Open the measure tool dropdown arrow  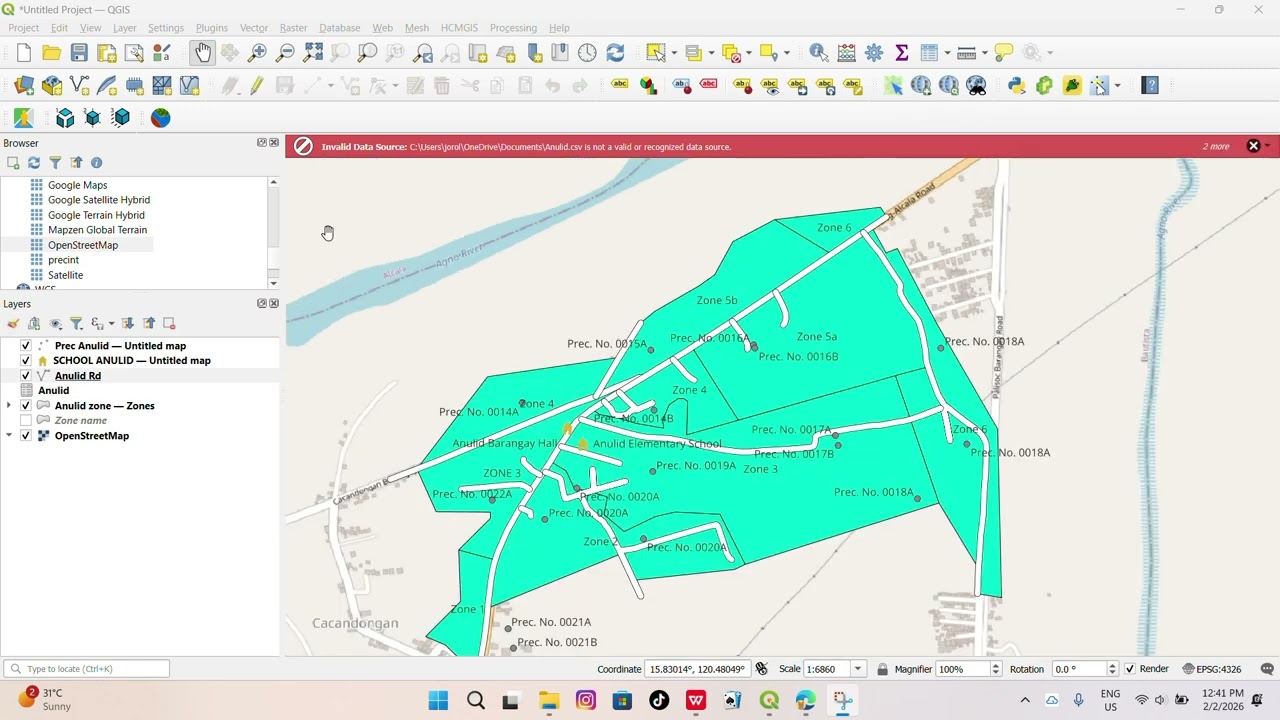point(985,53)
